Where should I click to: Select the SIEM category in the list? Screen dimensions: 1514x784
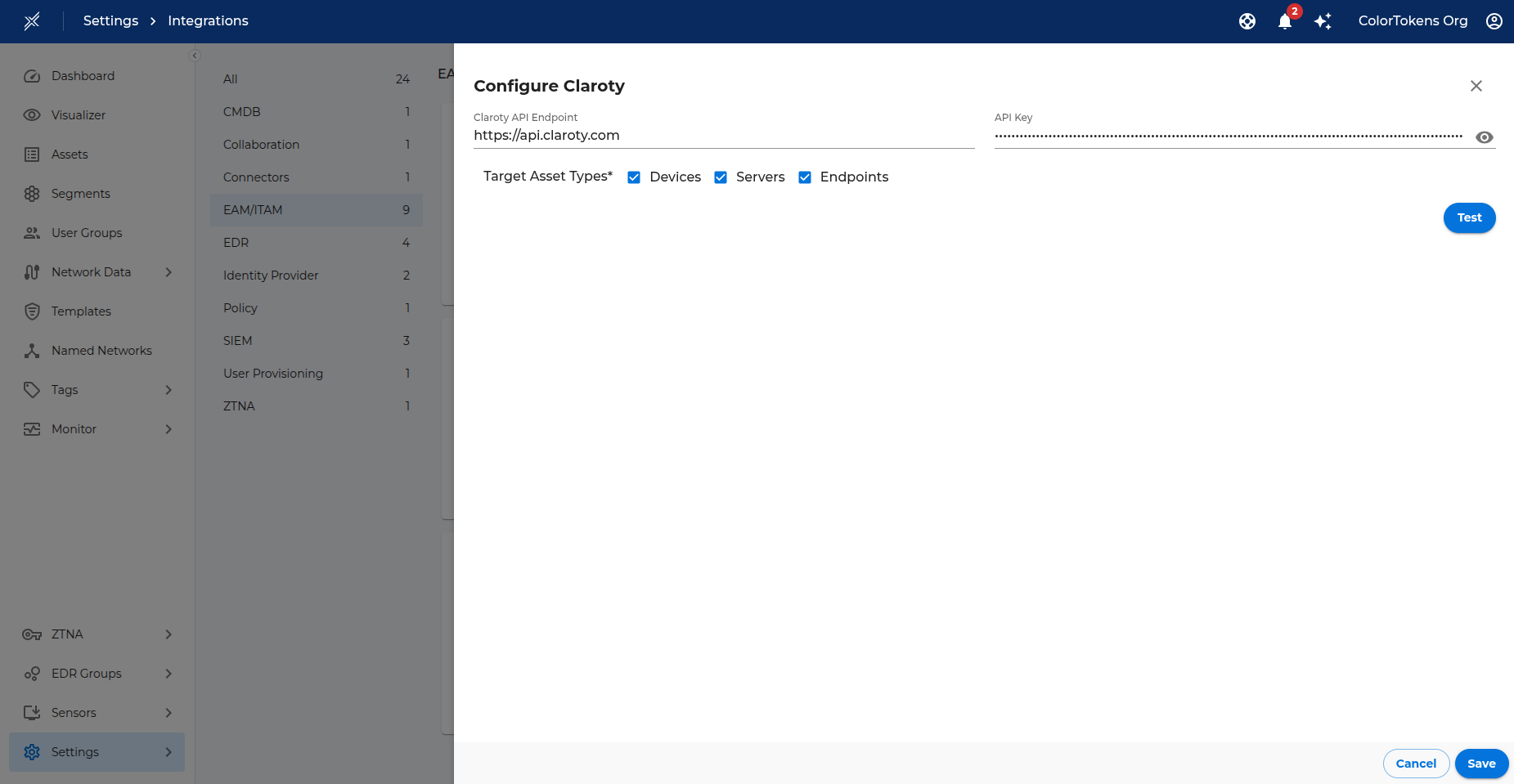pos(236,340)
